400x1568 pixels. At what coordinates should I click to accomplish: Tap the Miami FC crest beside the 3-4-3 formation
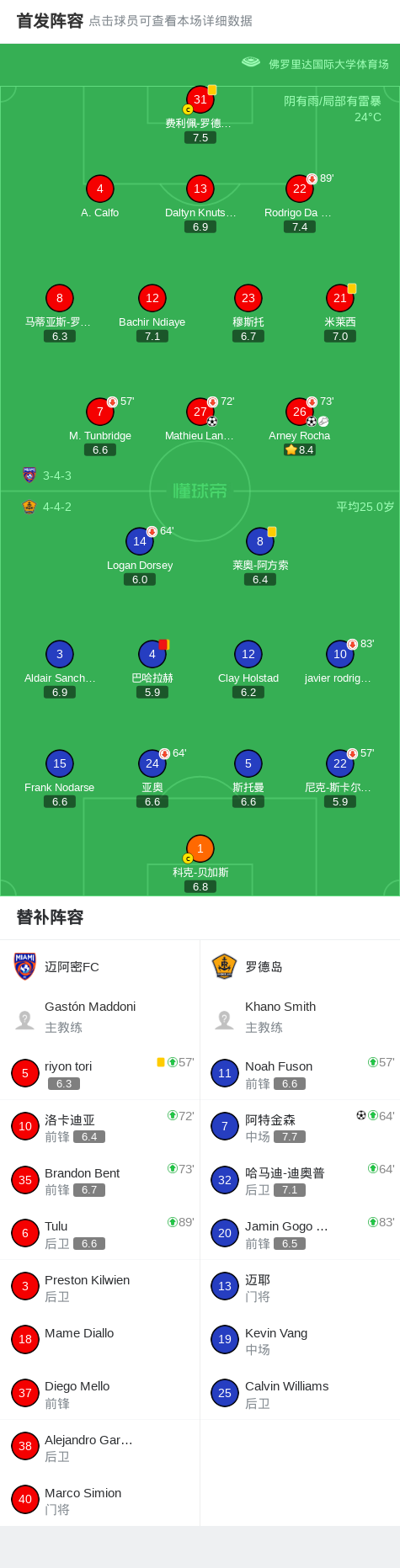coord(29,475)
